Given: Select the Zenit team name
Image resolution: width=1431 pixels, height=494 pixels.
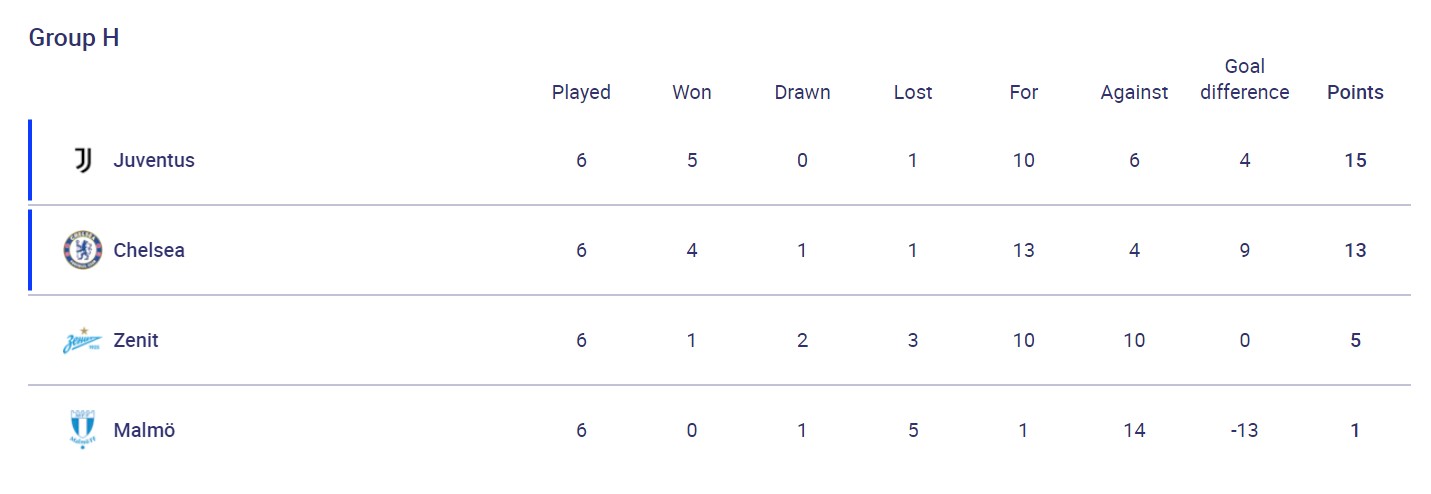Looking at the screenshot, I should click(136, 340).
